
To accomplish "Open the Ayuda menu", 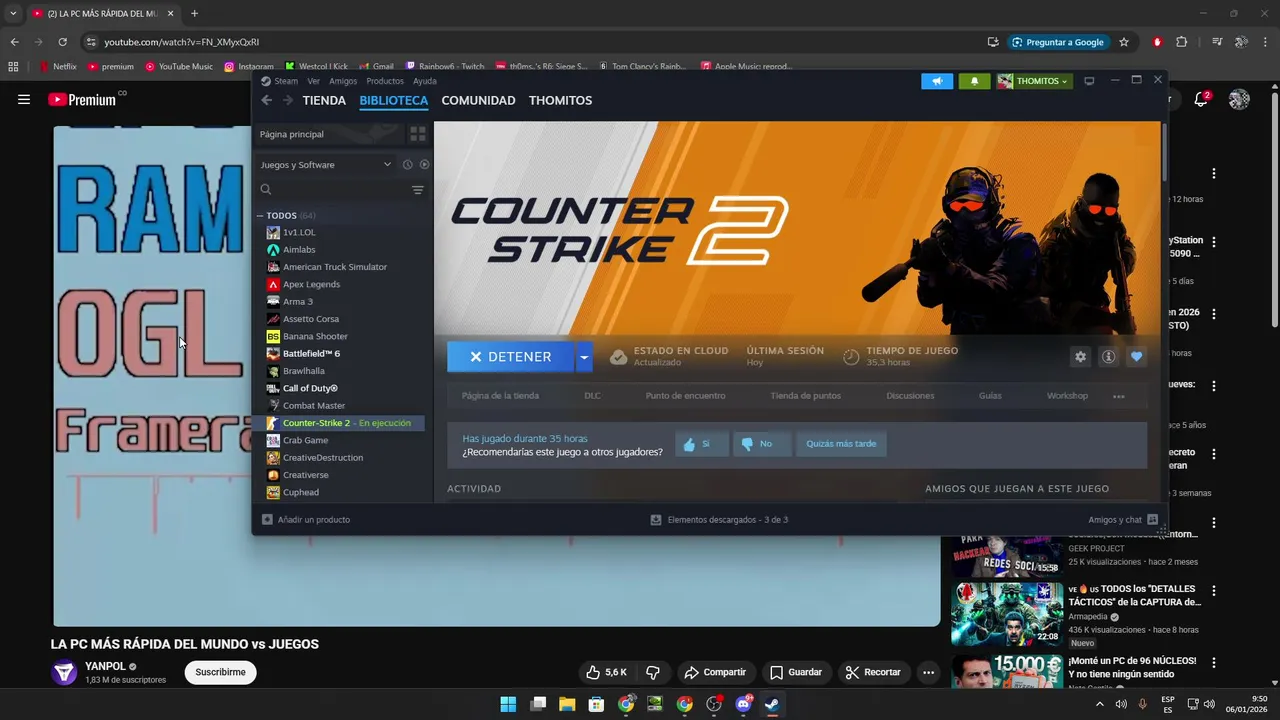I will pos(425,81).
